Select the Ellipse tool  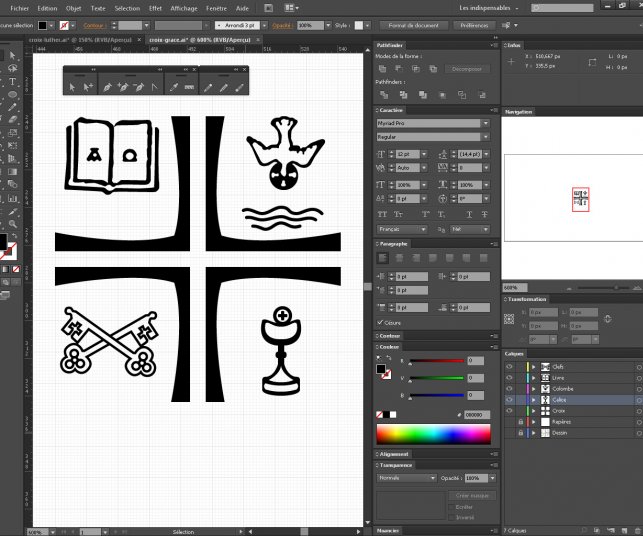[12, 94]
